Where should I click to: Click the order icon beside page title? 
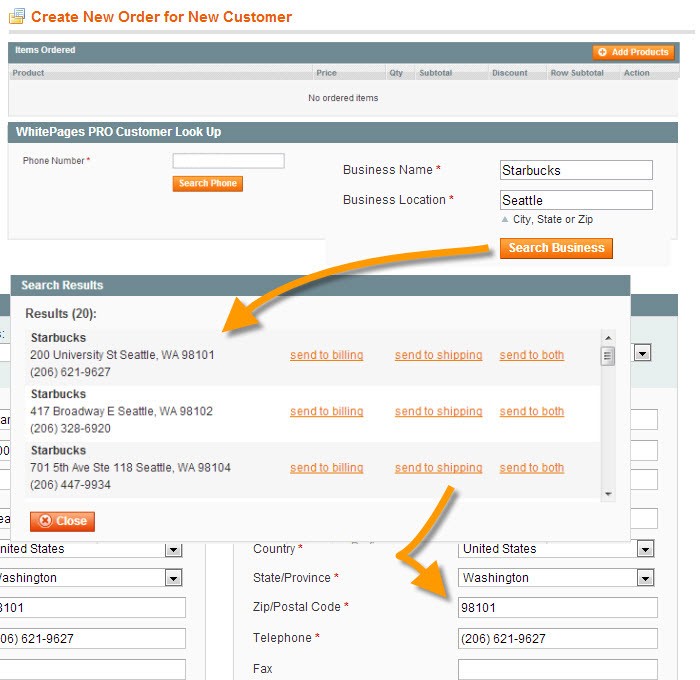[x=17, y=17]
